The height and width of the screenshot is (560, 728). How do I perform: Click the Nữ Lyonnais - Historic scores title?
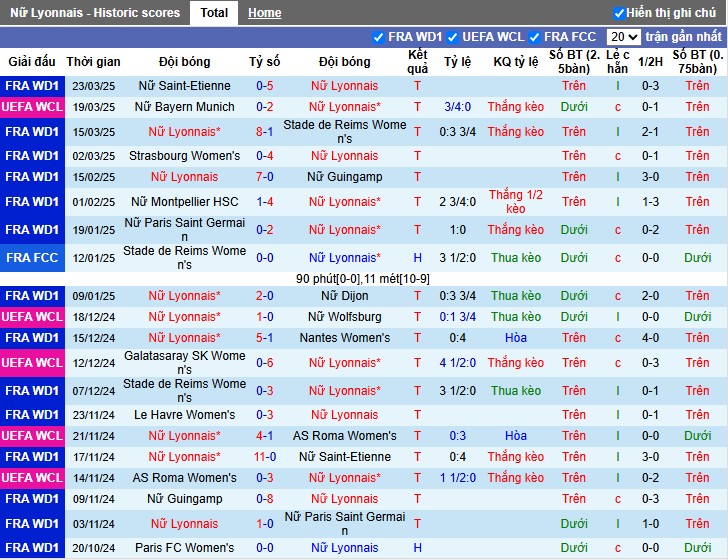[x=95, y=13]
